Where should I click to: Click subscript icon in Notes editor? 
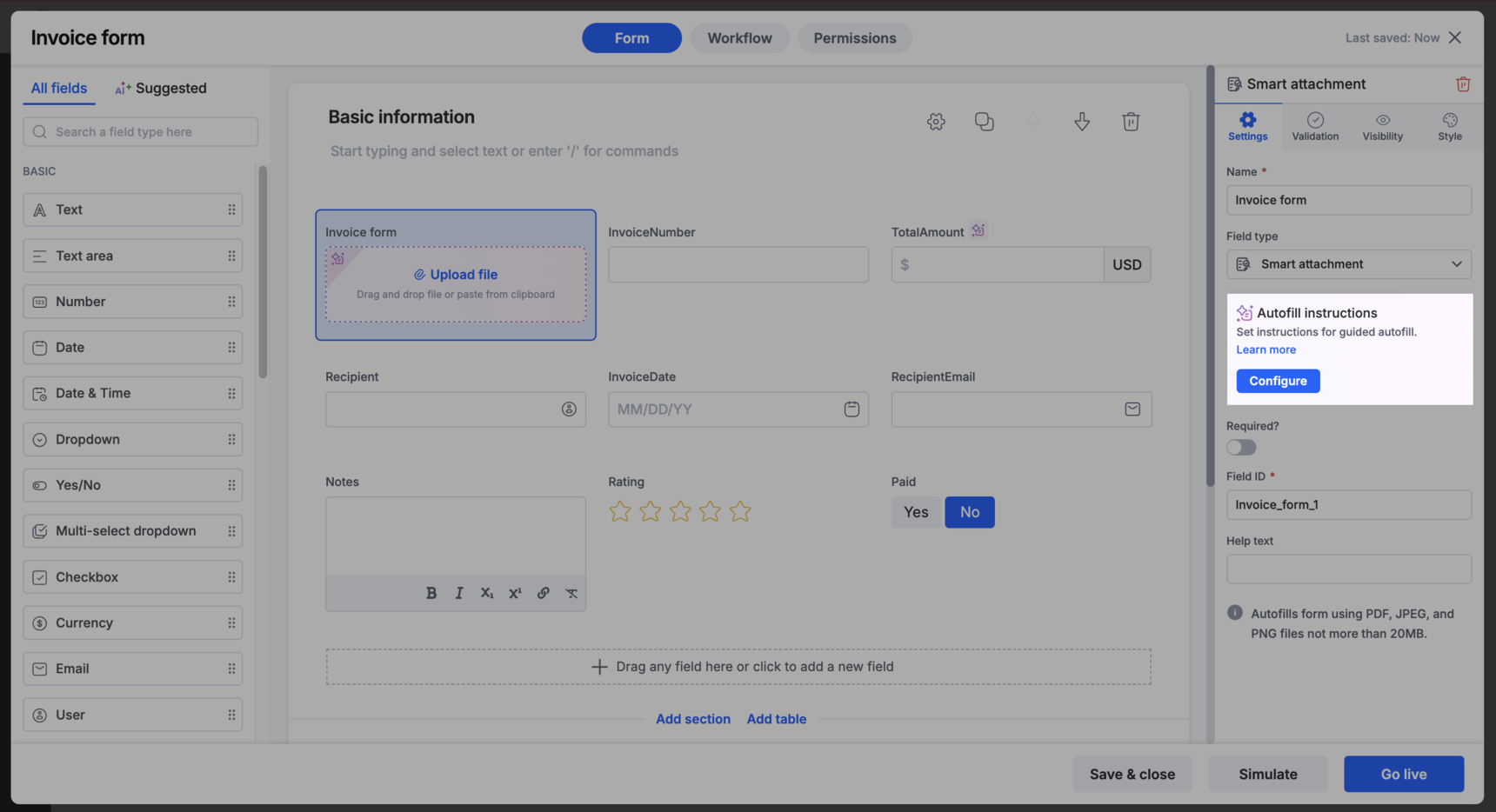487,593
